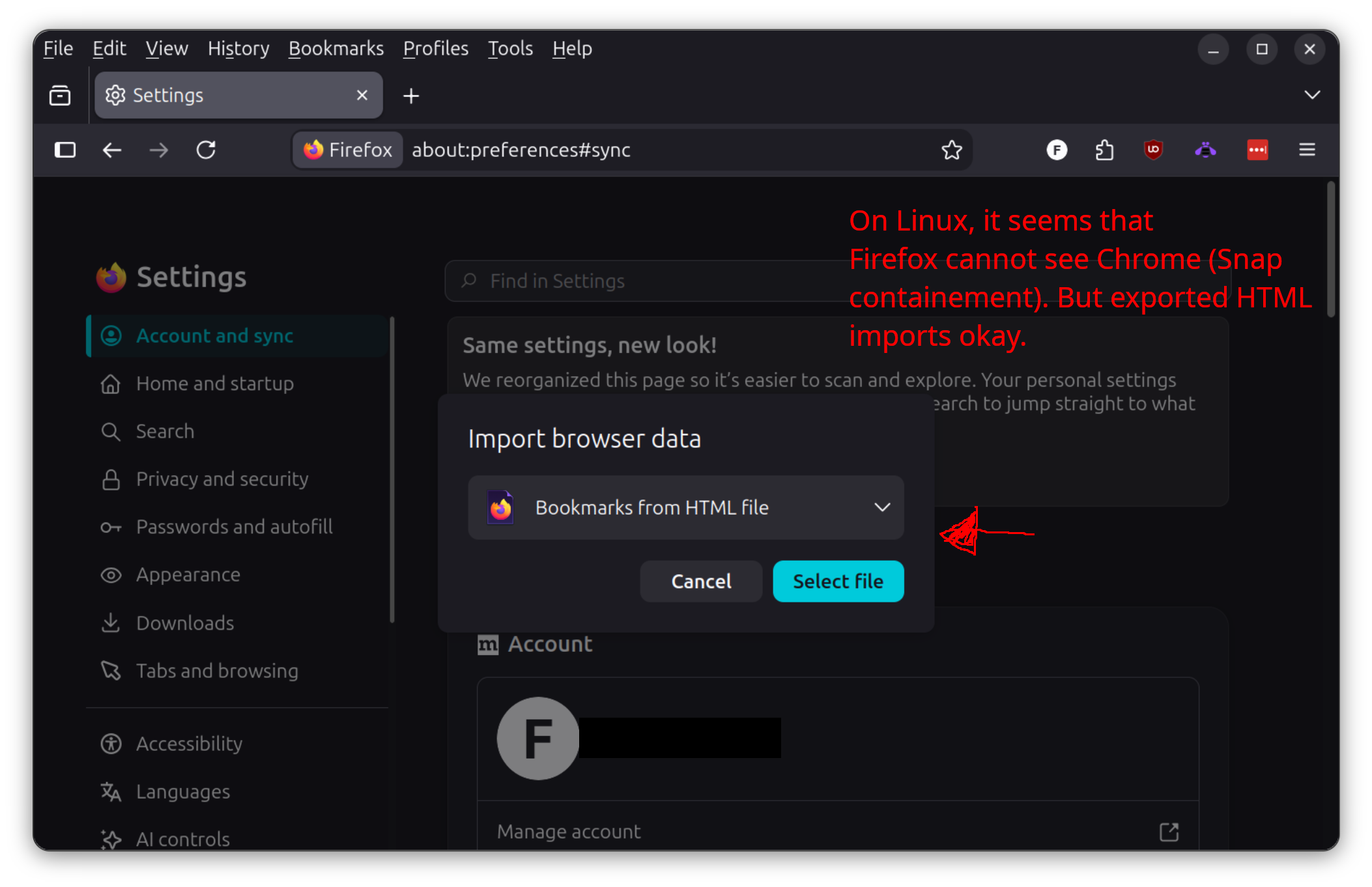Image resolution: width=1372 pixels, height=887 pixels.
Task: Open the Tools menu
Action: point(510,49)
